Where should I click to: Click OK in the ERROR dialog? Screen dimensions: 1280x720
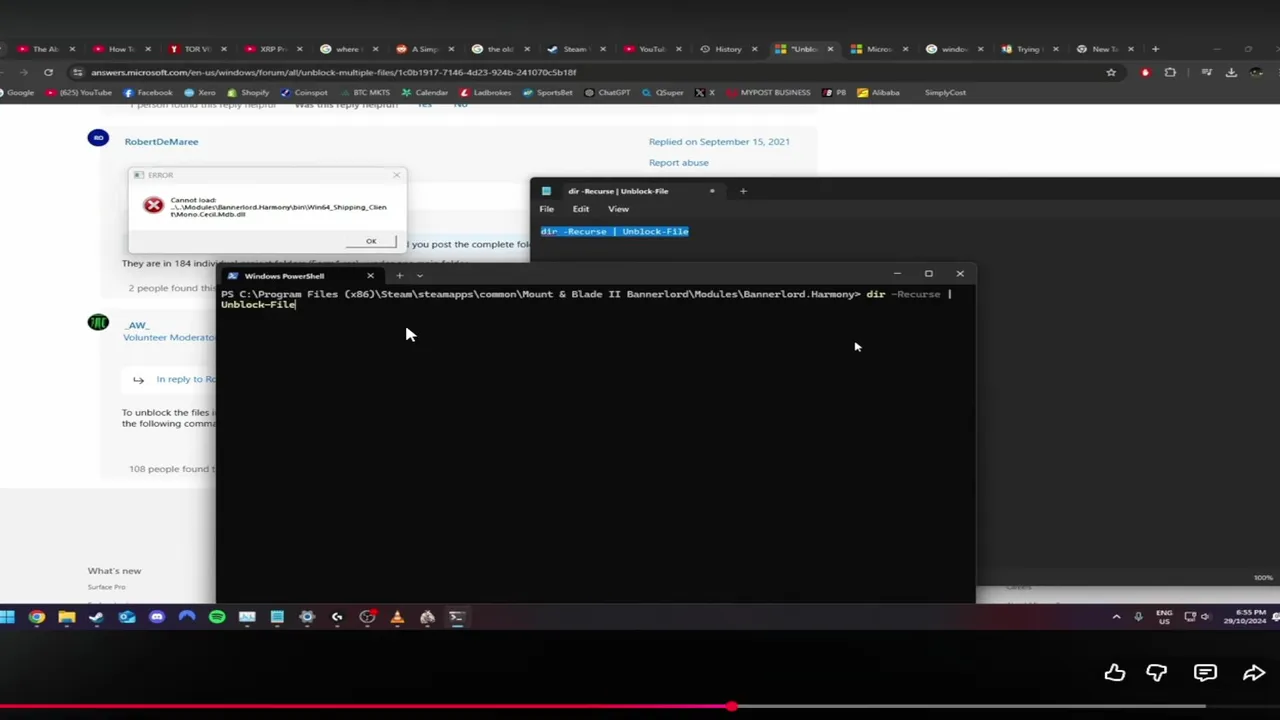pyautogui.click(x=371, y=241)
